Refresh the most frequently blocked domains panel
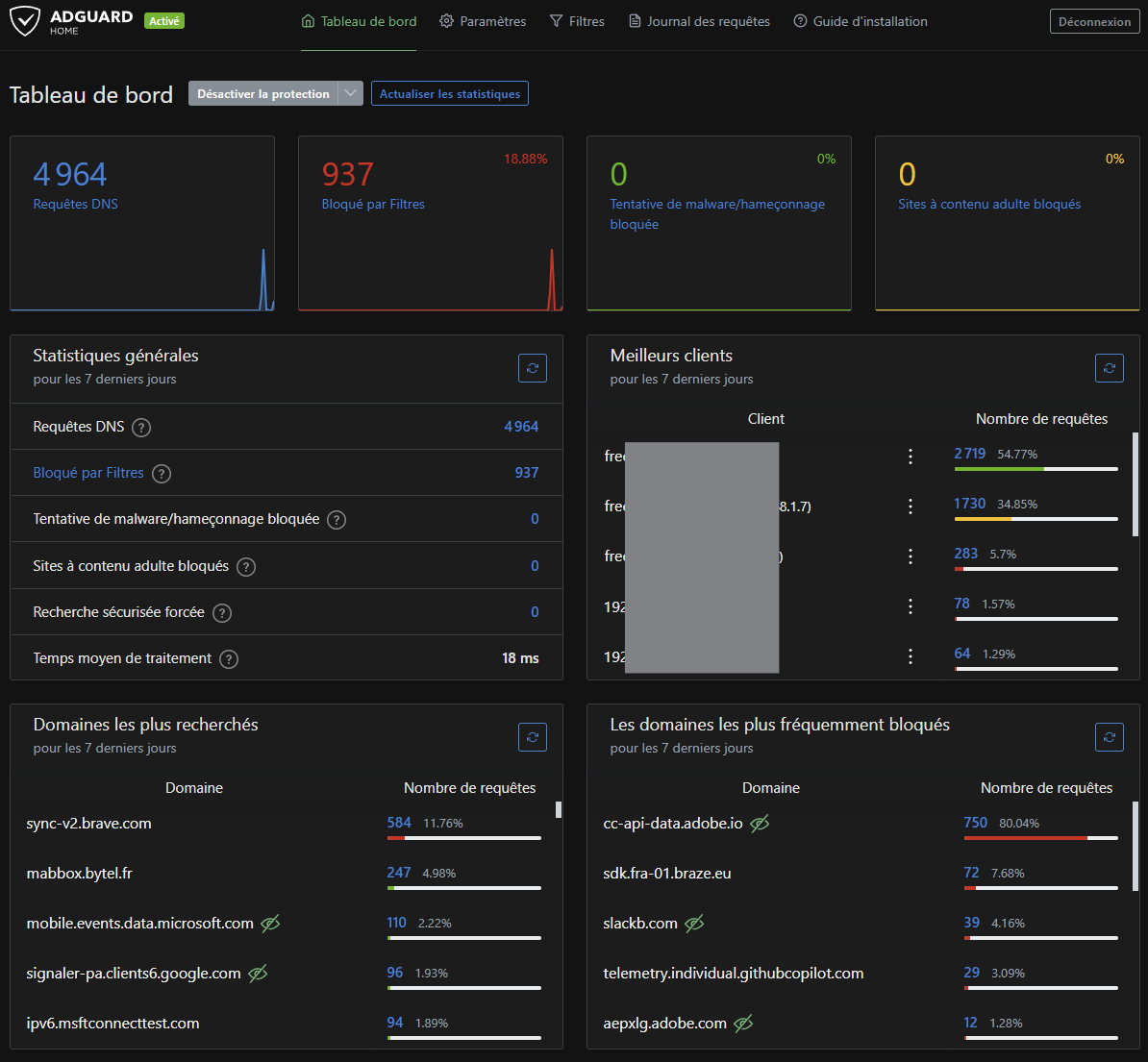 [x=1110, y=737]
